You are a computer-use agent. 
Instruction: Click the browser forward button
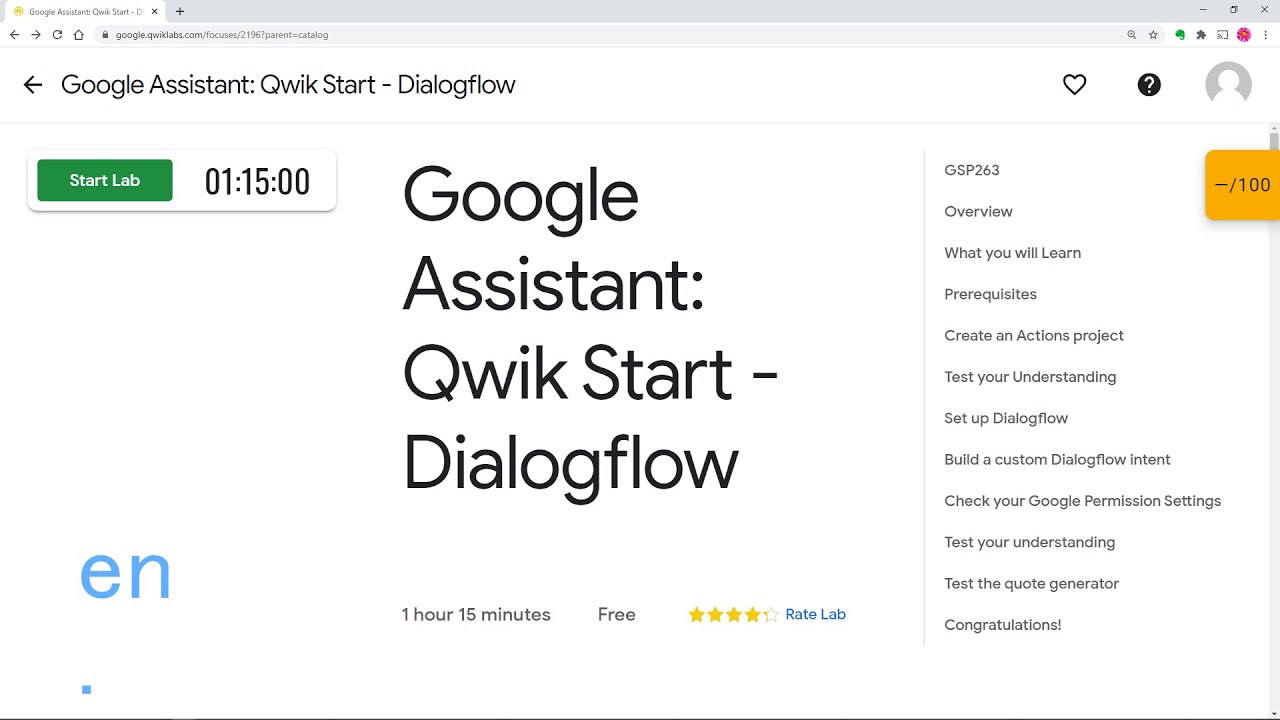click(36, 34)
